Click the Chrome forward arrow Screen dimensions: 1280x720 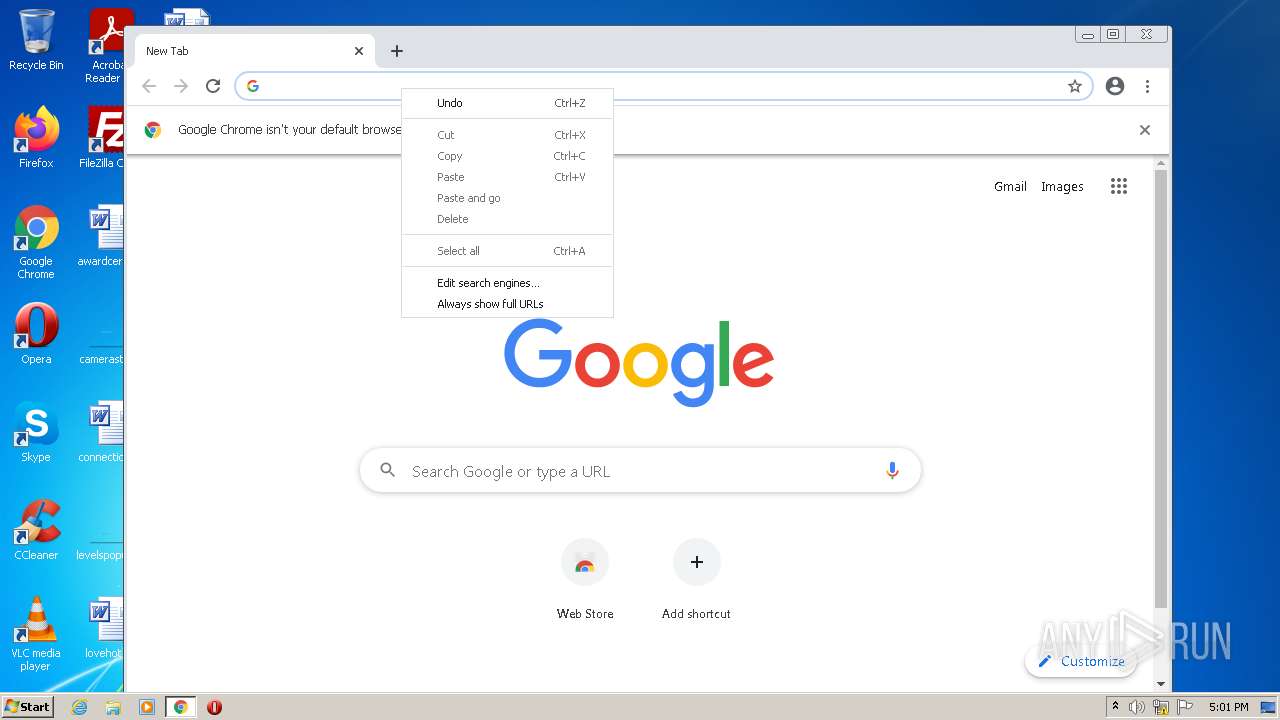click(x=181, y=86)
